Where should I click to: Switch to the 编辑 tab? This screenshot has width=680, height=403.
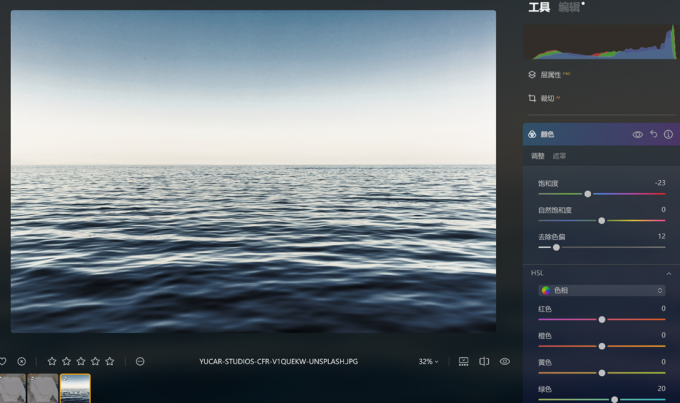(569, 8)
